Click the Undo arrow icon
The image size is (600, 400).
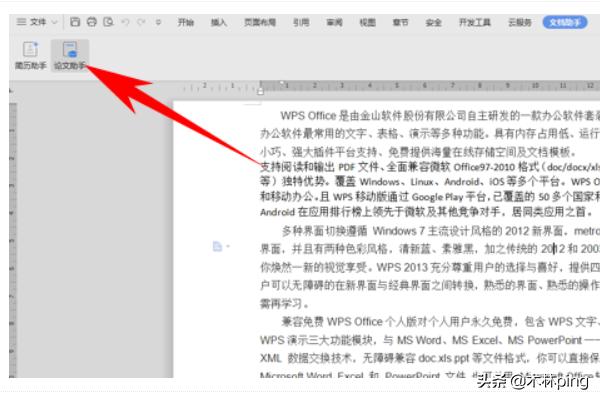(125, 22)
